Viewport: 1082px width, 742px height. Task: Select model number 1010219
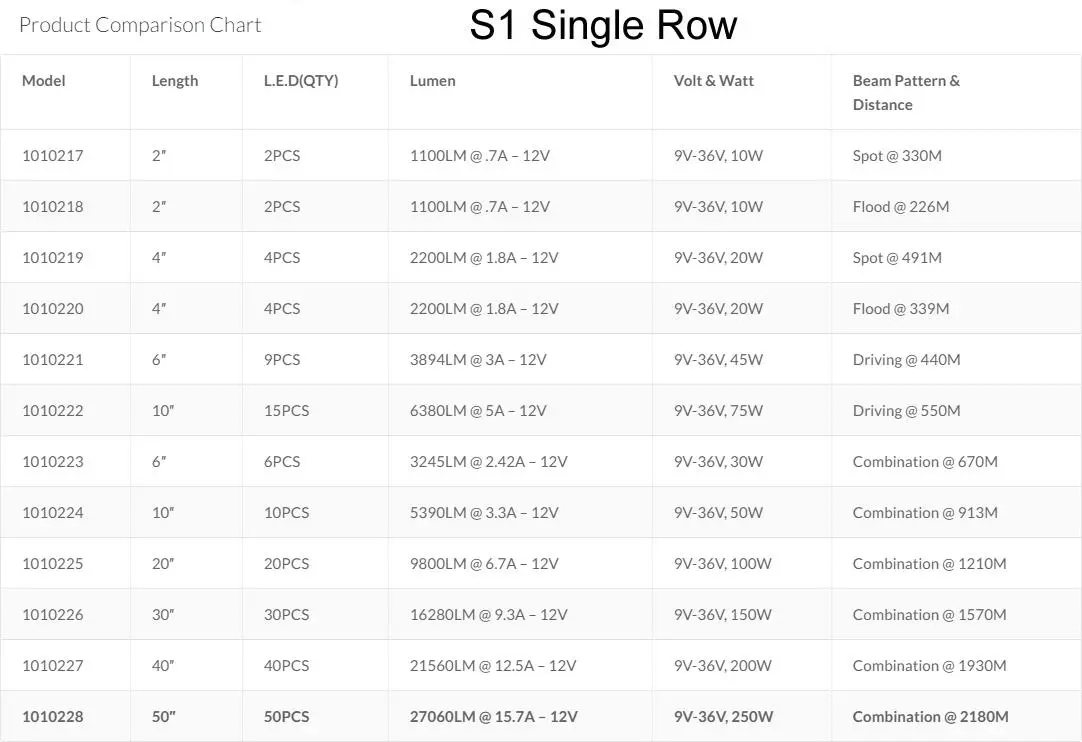coord(52,257)
